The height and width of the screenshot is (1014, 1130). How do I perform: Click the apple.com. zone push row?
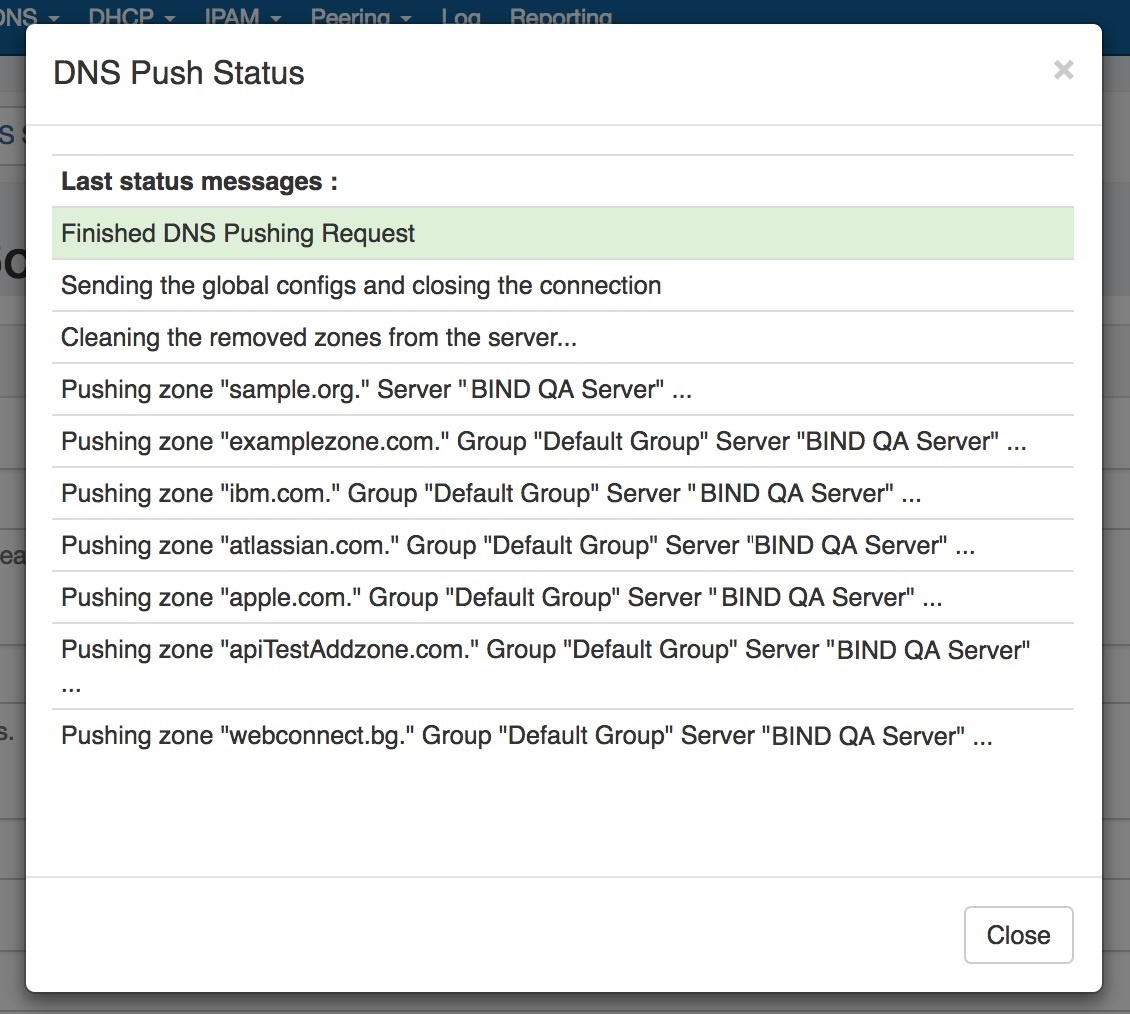pos(501,597)
